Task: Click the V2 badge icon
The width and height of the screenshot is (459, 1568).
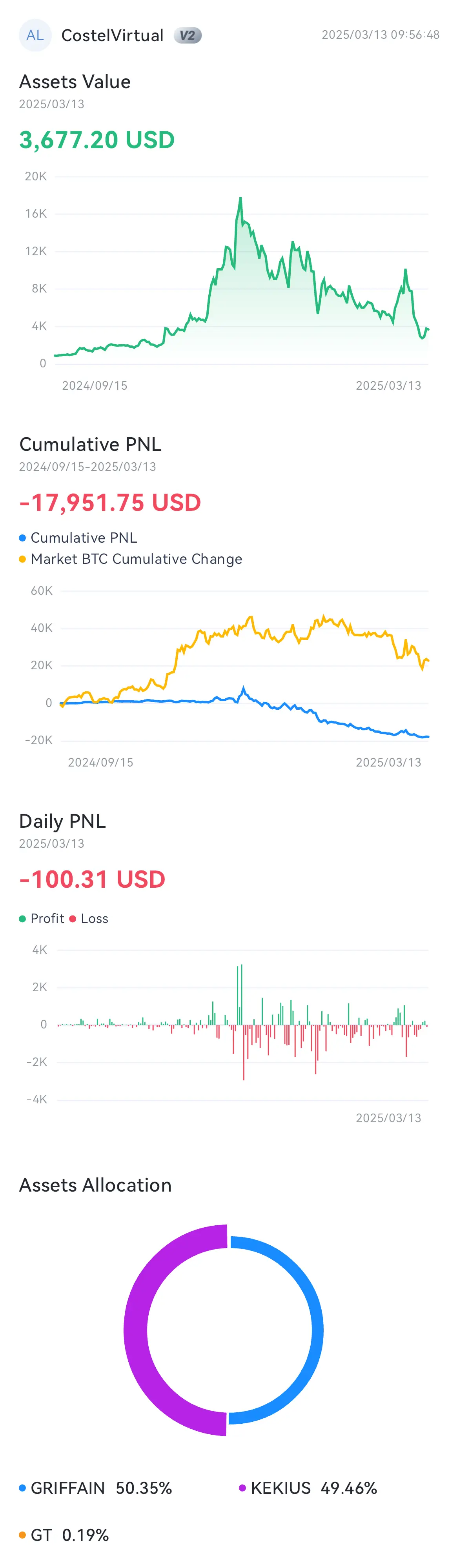Action: (x=188, y=36)
